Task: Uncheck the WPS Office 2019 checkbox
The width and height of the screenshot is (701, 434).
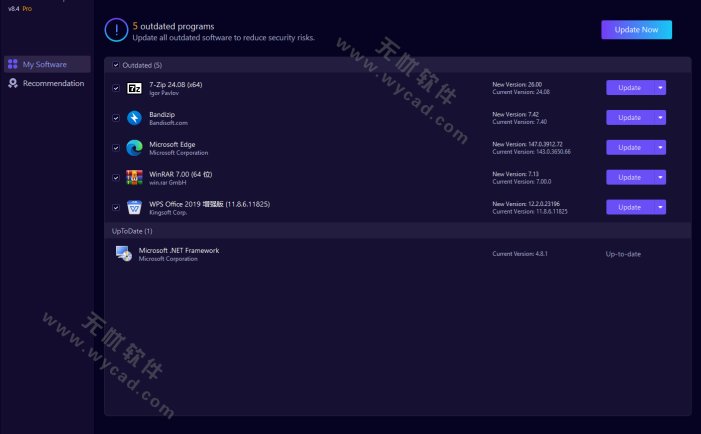Action: click(x=116, y=207)
